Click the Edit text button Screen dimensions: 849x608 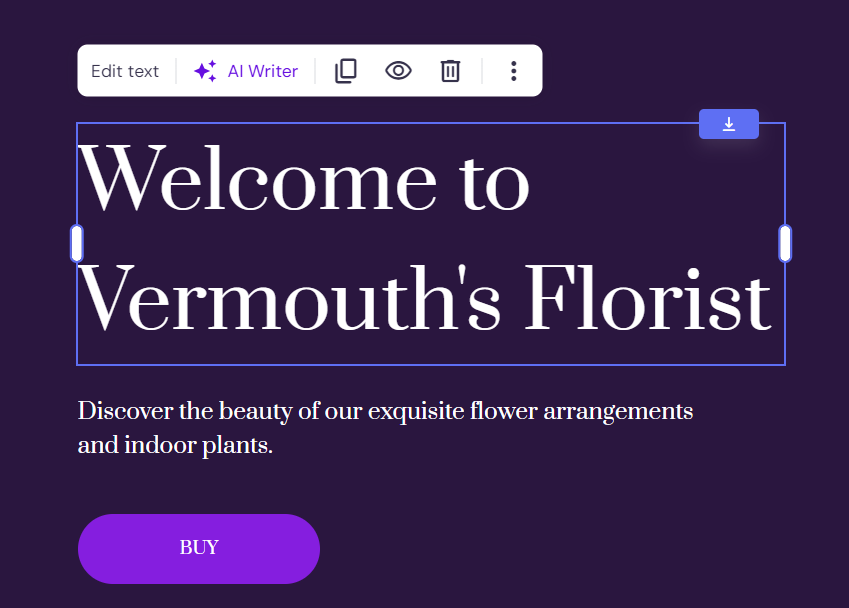tap(125, 71)
